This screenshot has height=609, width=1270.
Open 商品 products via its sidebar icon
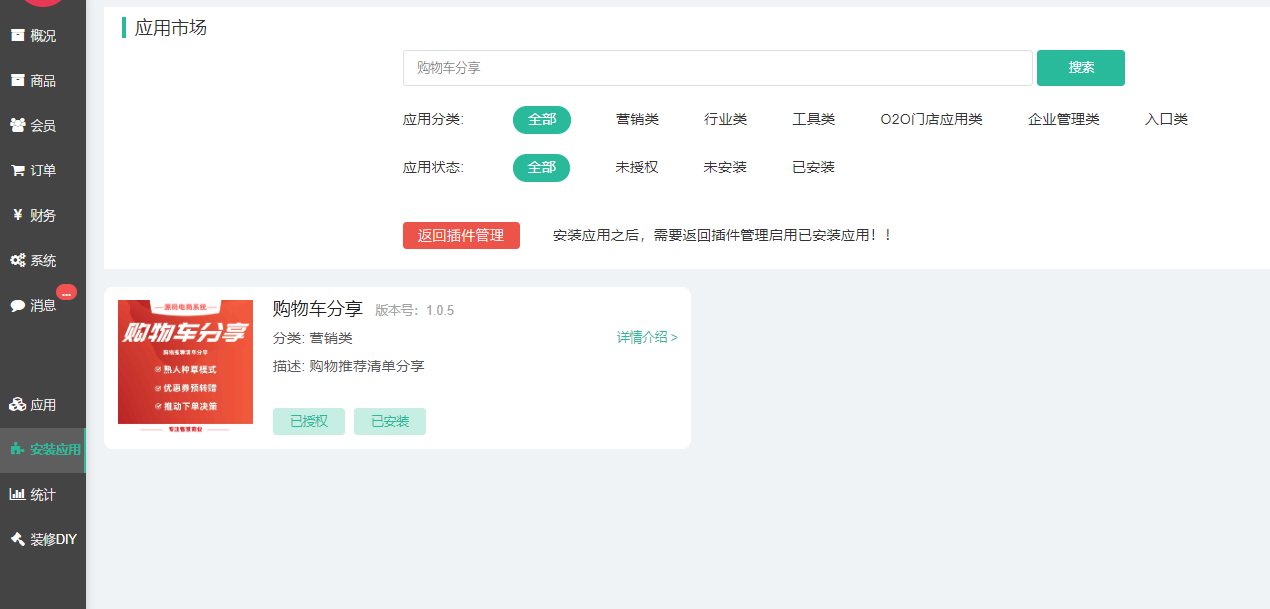[x=17, y=80]
